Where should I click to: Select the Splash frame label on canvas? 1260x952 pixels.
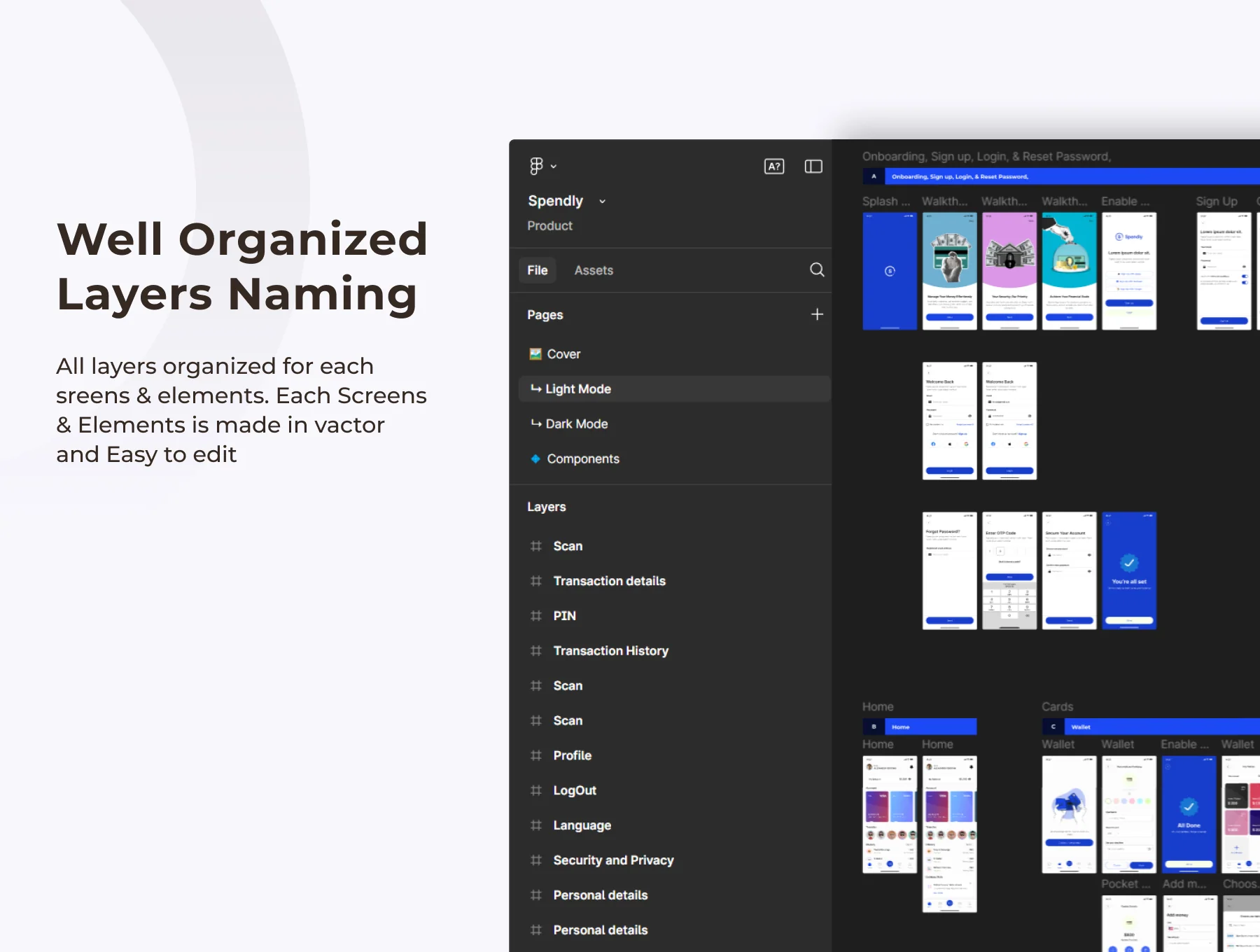[x=886, y=202]
